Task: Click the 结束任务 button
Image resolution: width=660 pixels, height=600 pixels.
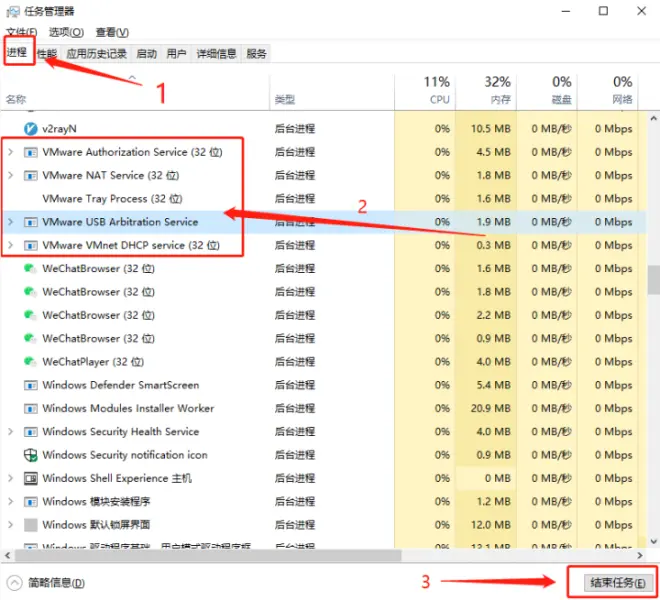Action: coord(617,583)
